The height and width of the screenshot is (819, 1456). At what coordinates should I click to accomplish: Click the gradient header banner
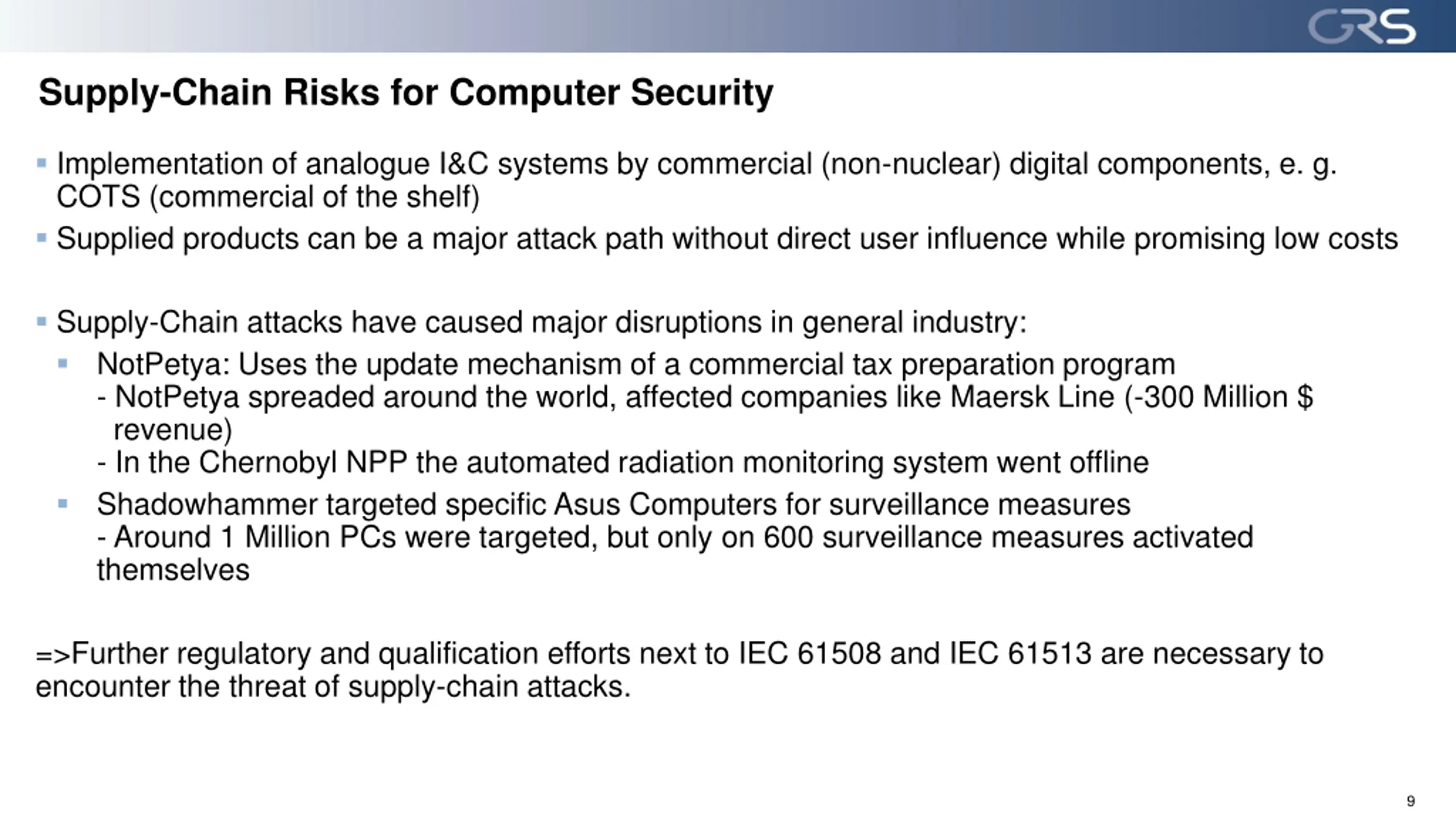728,26
